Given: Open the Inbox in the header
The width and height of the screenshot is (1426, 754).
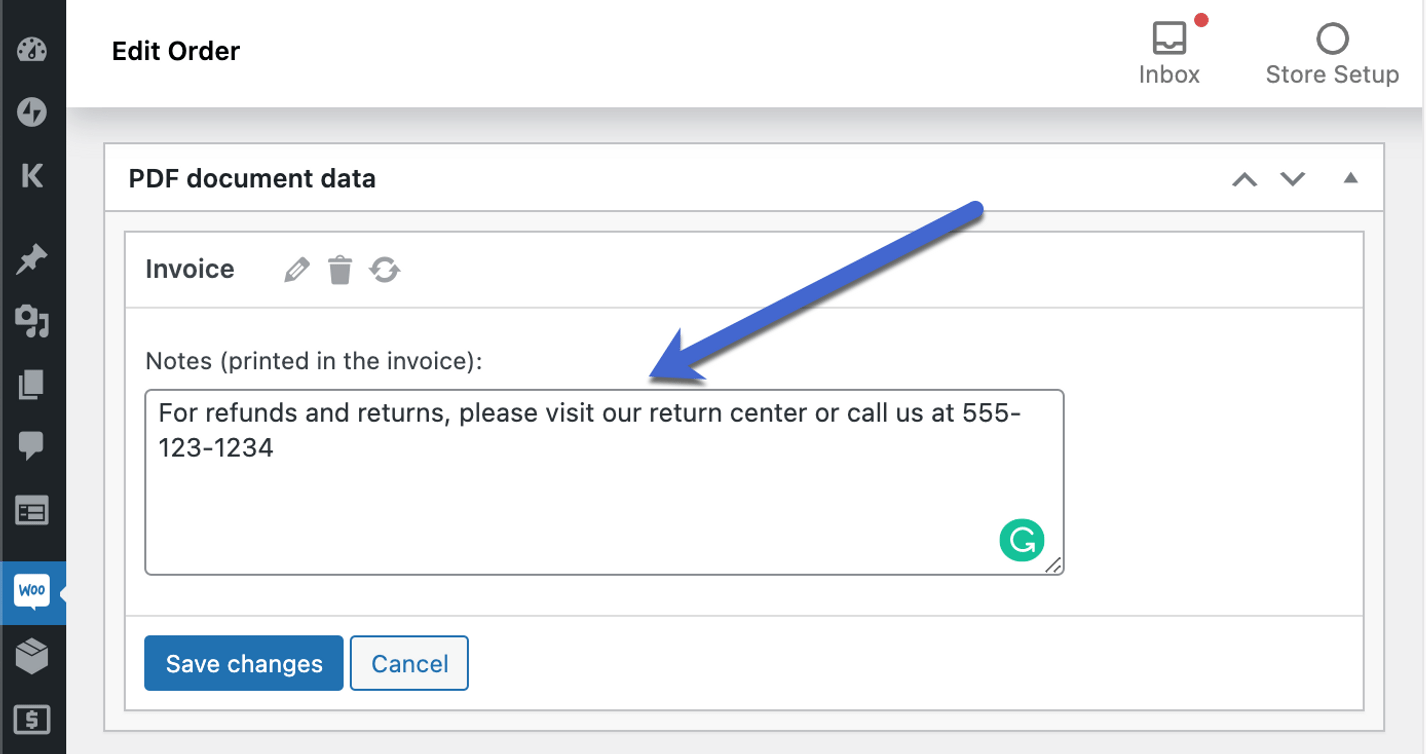Looking at the screenshot, I should click(1169, 52).
